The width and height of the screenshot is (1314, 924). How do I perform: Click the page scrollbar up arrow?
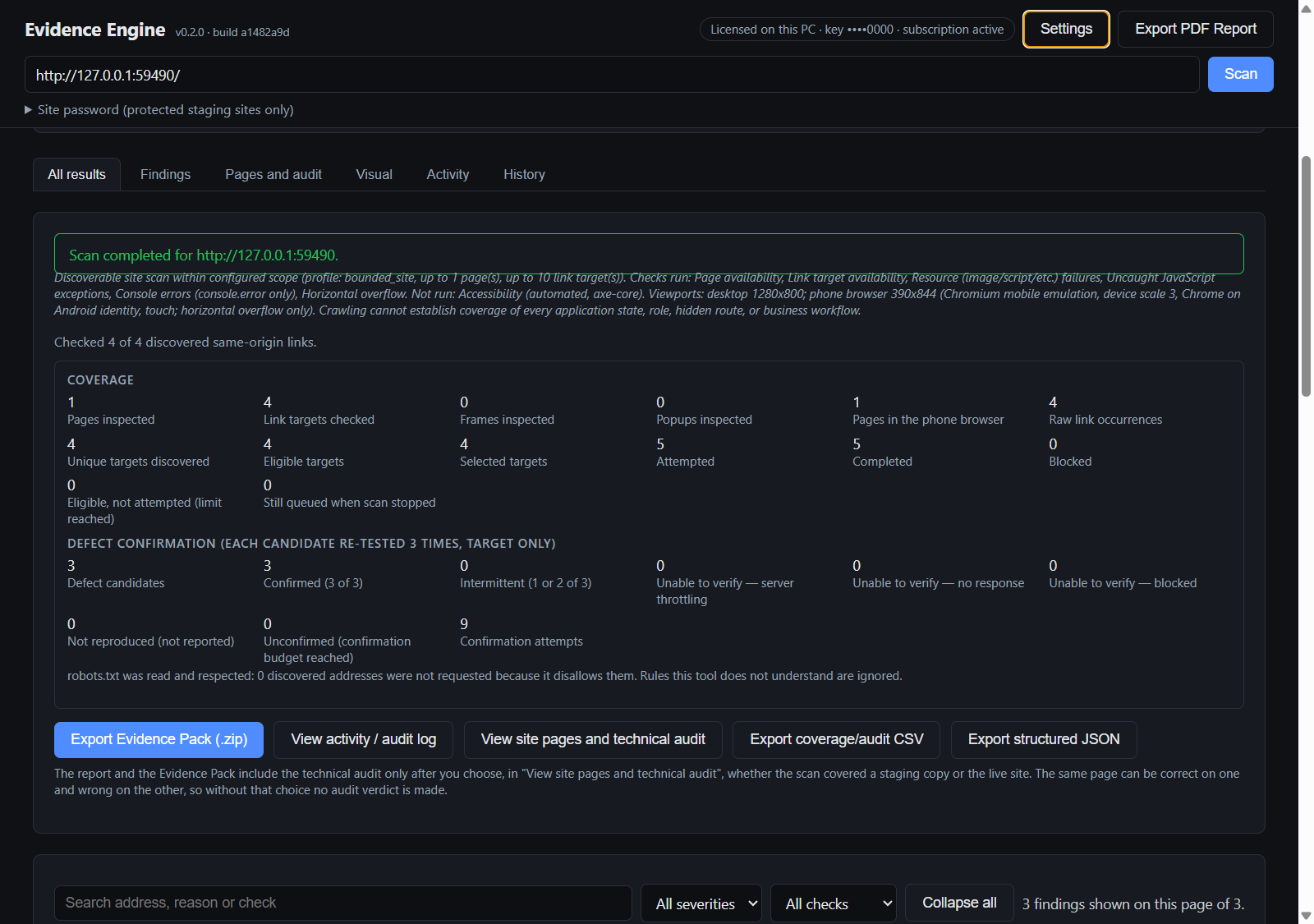[x=1306, y=8]
